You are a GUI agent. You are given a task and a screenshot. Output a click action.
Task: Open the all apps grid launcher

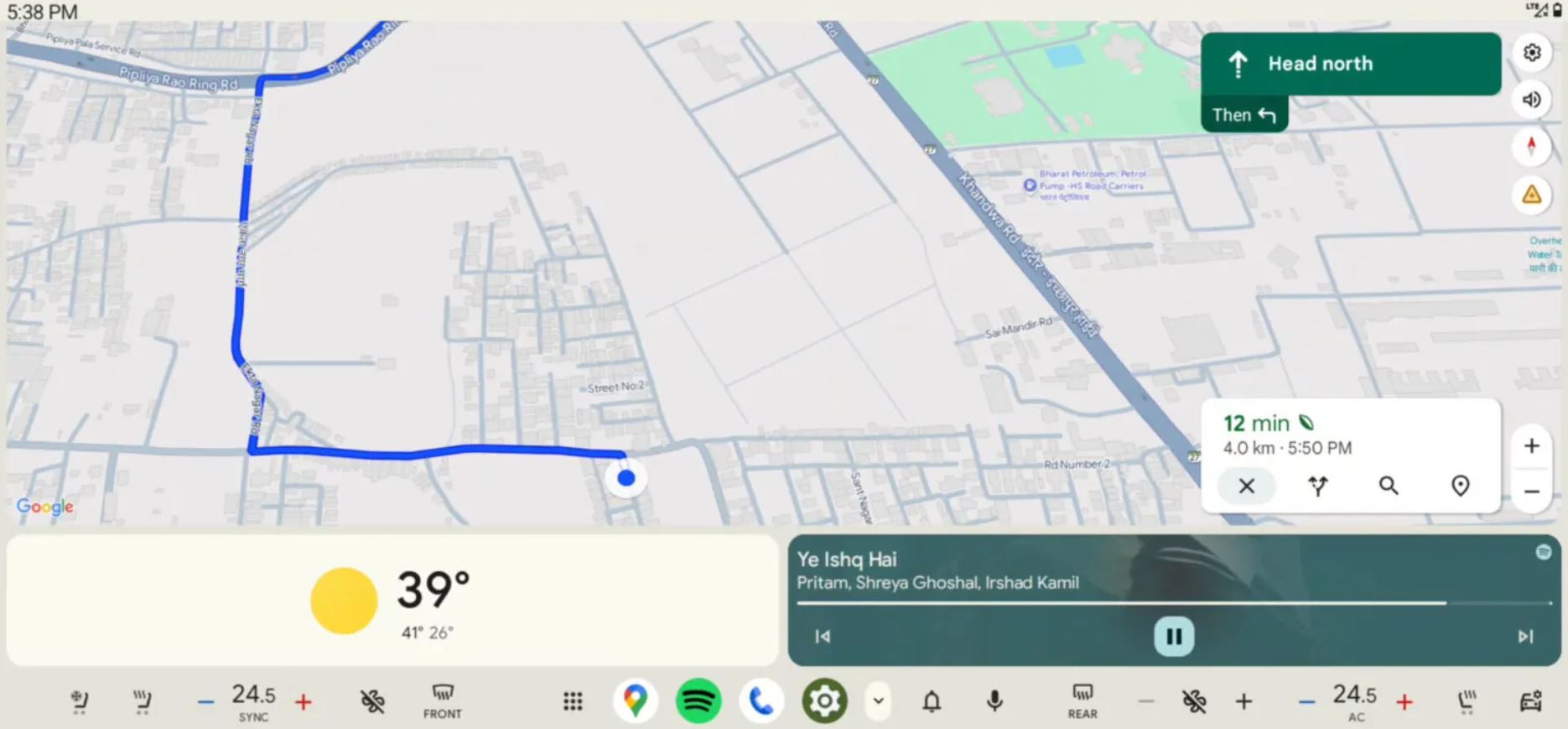point(573,701)
